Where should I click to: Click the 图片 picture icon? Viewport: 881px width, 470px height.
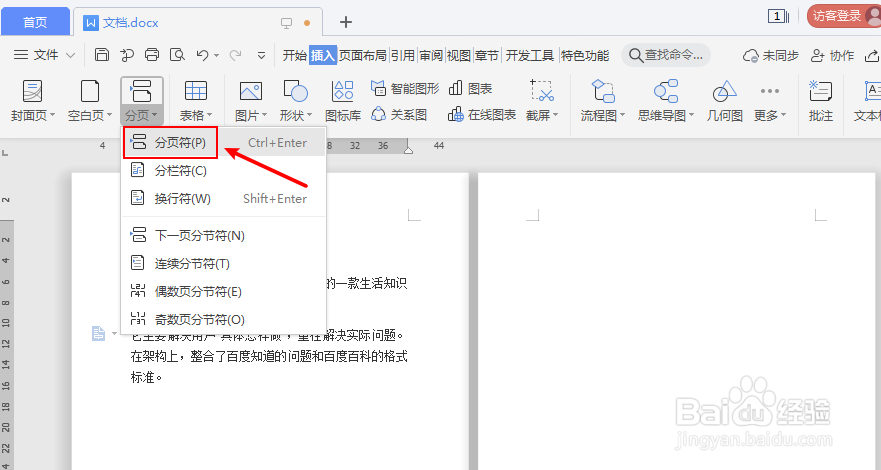coord(251,92)
